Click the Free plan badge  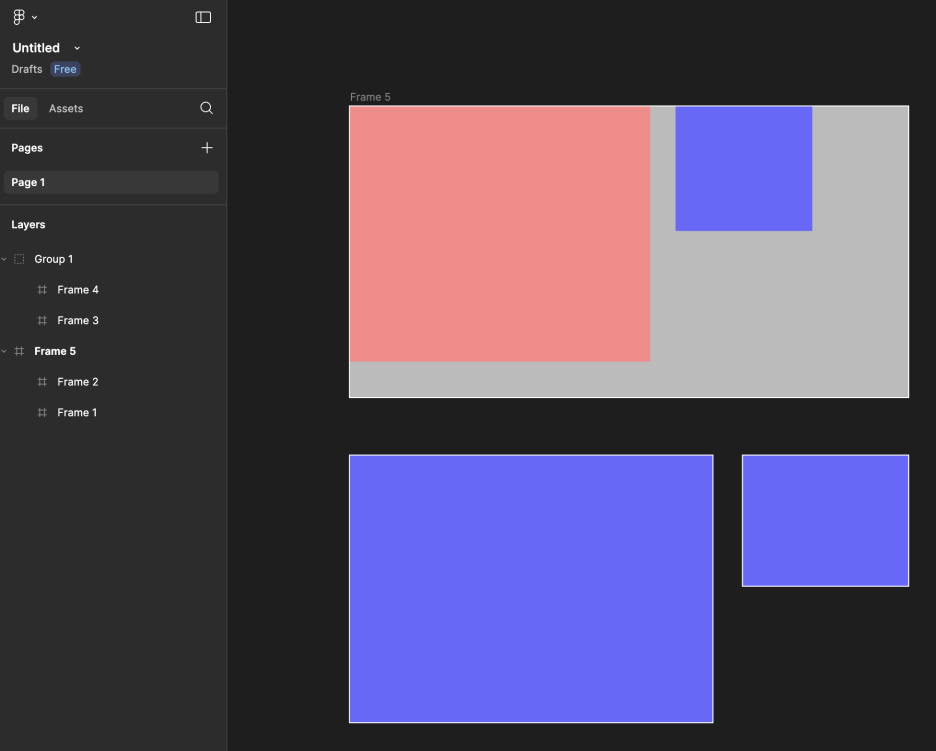coord(65,69)
